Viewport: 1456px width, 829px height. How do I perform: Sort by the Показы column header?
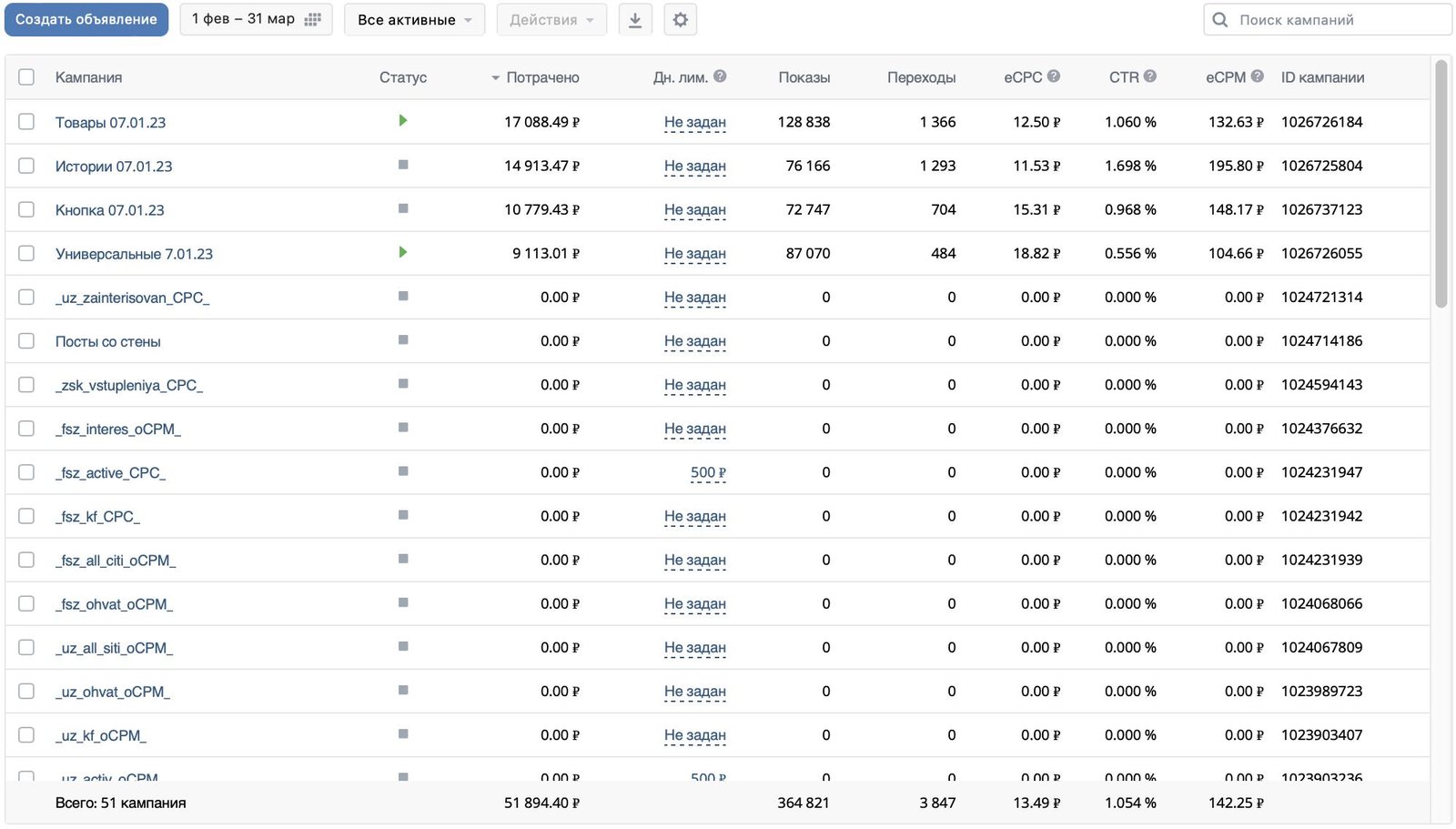tap(804, 77)
